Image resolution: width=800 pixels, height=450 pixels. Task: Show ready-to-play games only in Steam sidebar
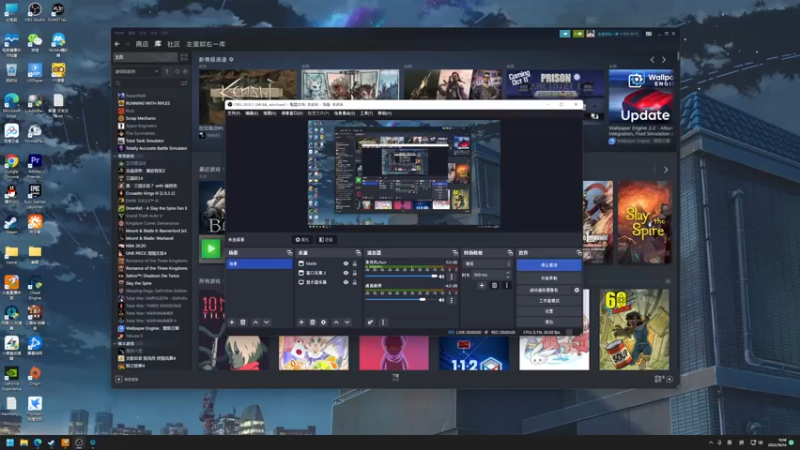click(x=185, y=72)
